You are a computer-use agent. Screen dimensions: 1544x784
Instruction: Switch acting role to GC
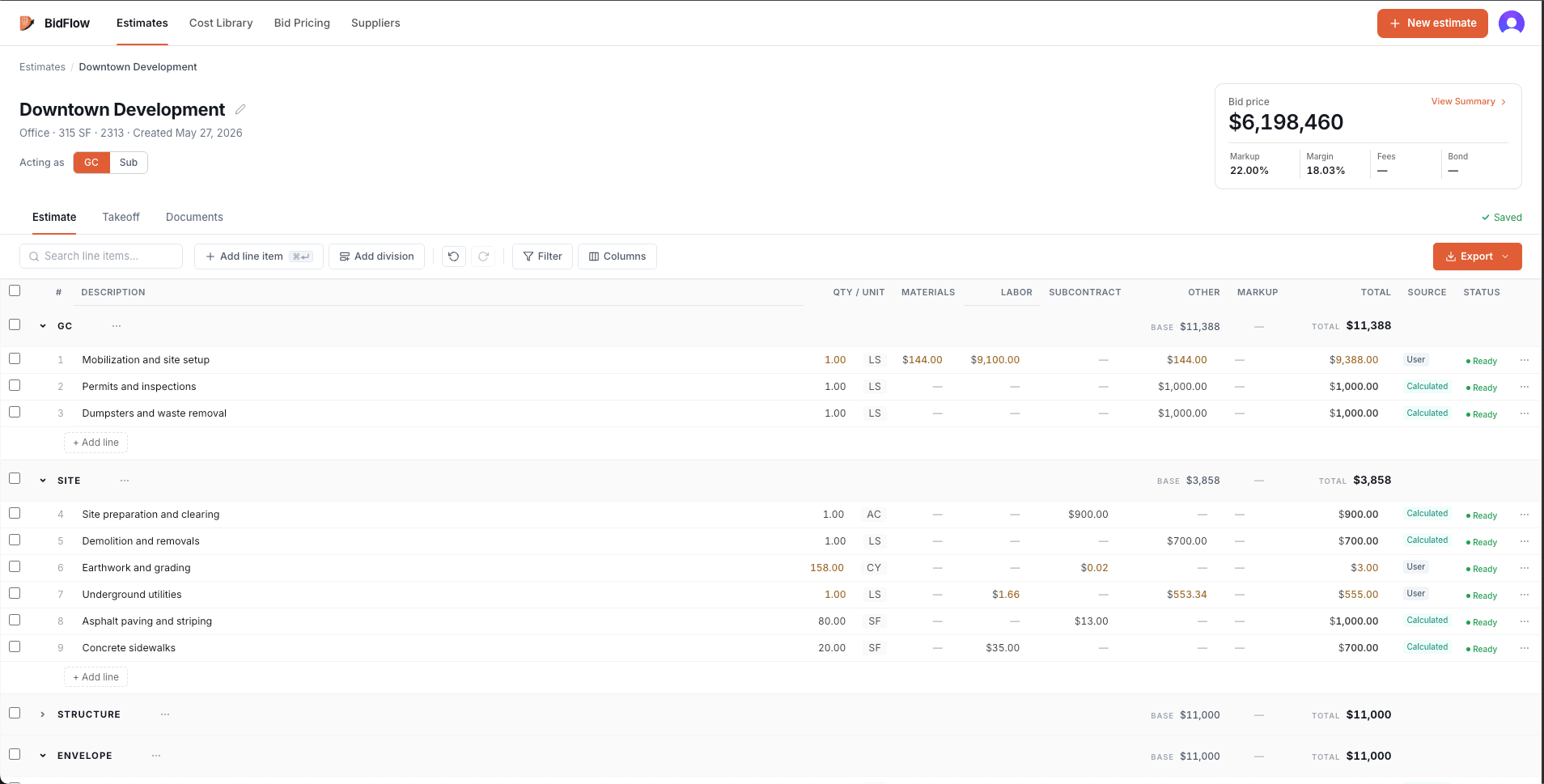pyautogui.click(x=91, y=163)
